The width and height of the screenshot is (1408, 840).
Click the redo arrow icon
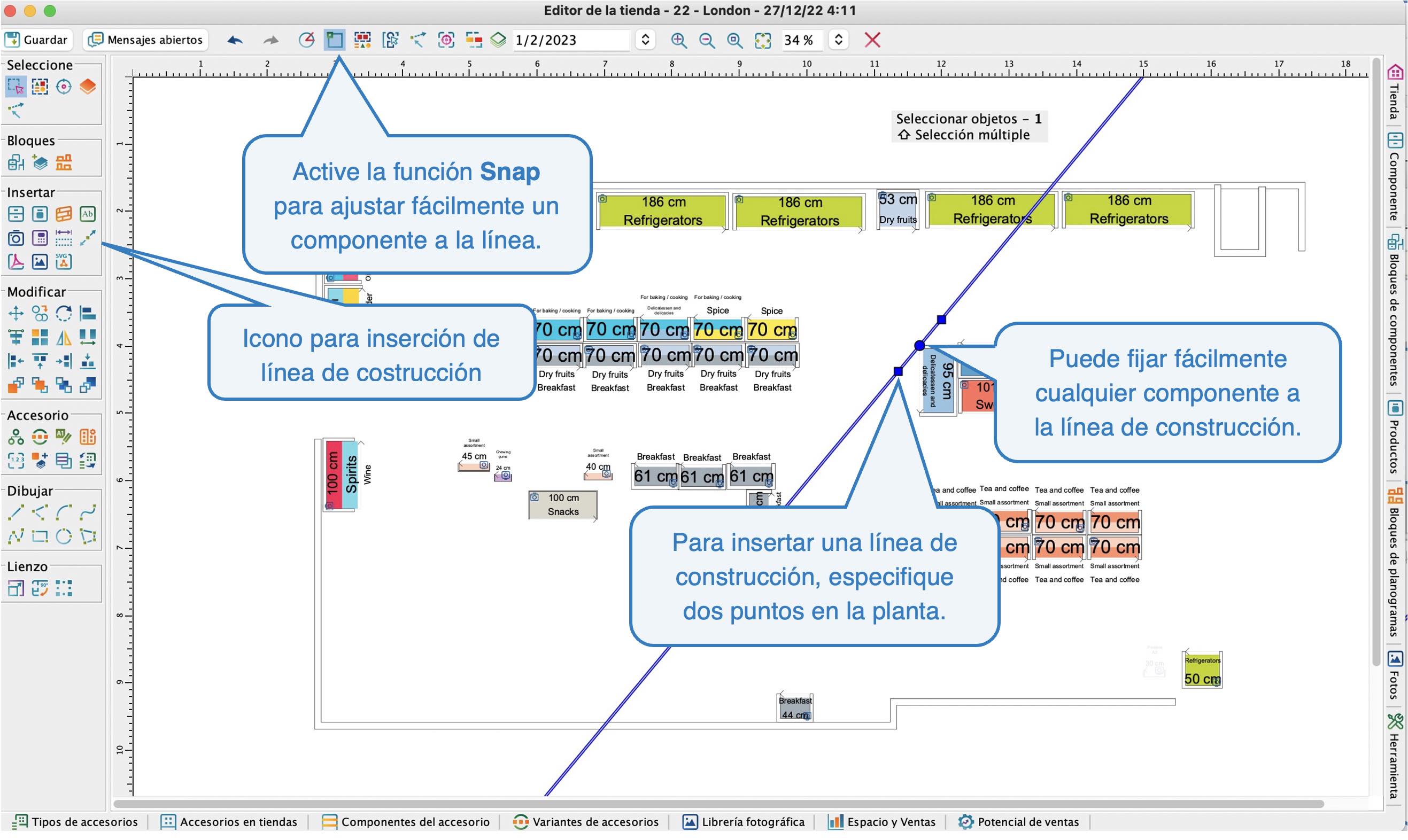point(270,40)
